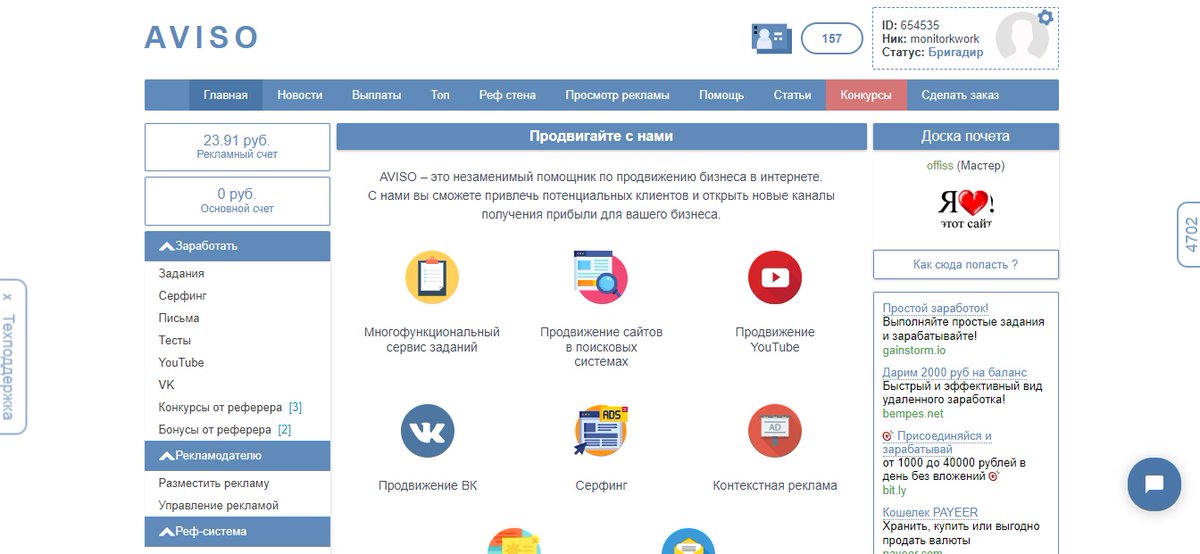Open Тесты in the sidebar

point(174,340)
